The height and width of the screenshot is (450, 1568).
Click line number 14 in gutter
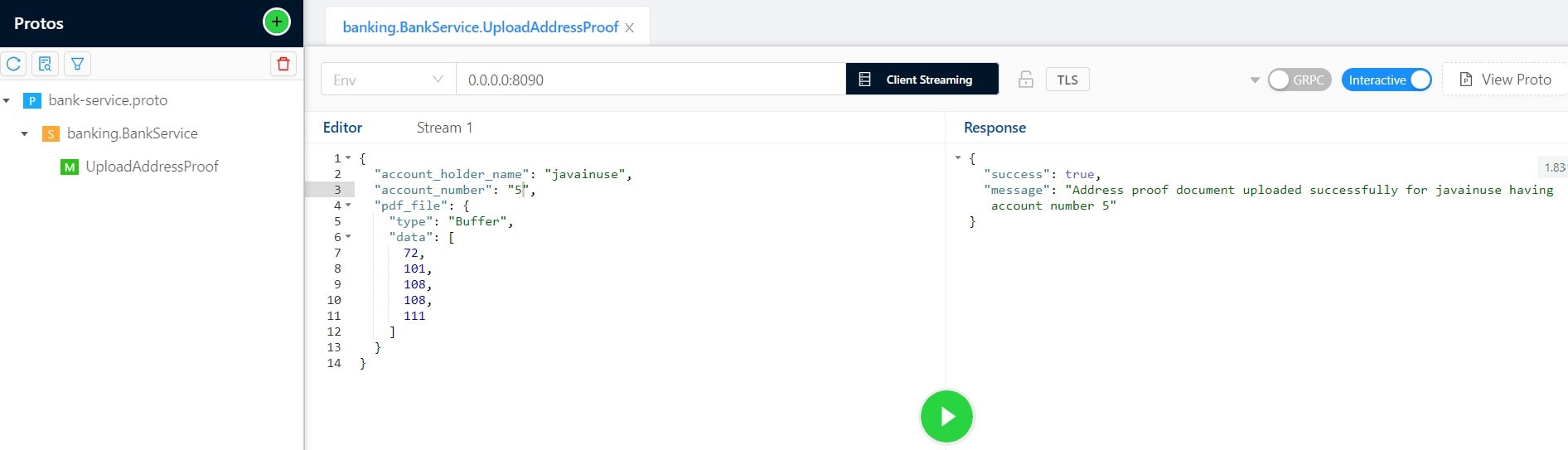tap(334, 363)
